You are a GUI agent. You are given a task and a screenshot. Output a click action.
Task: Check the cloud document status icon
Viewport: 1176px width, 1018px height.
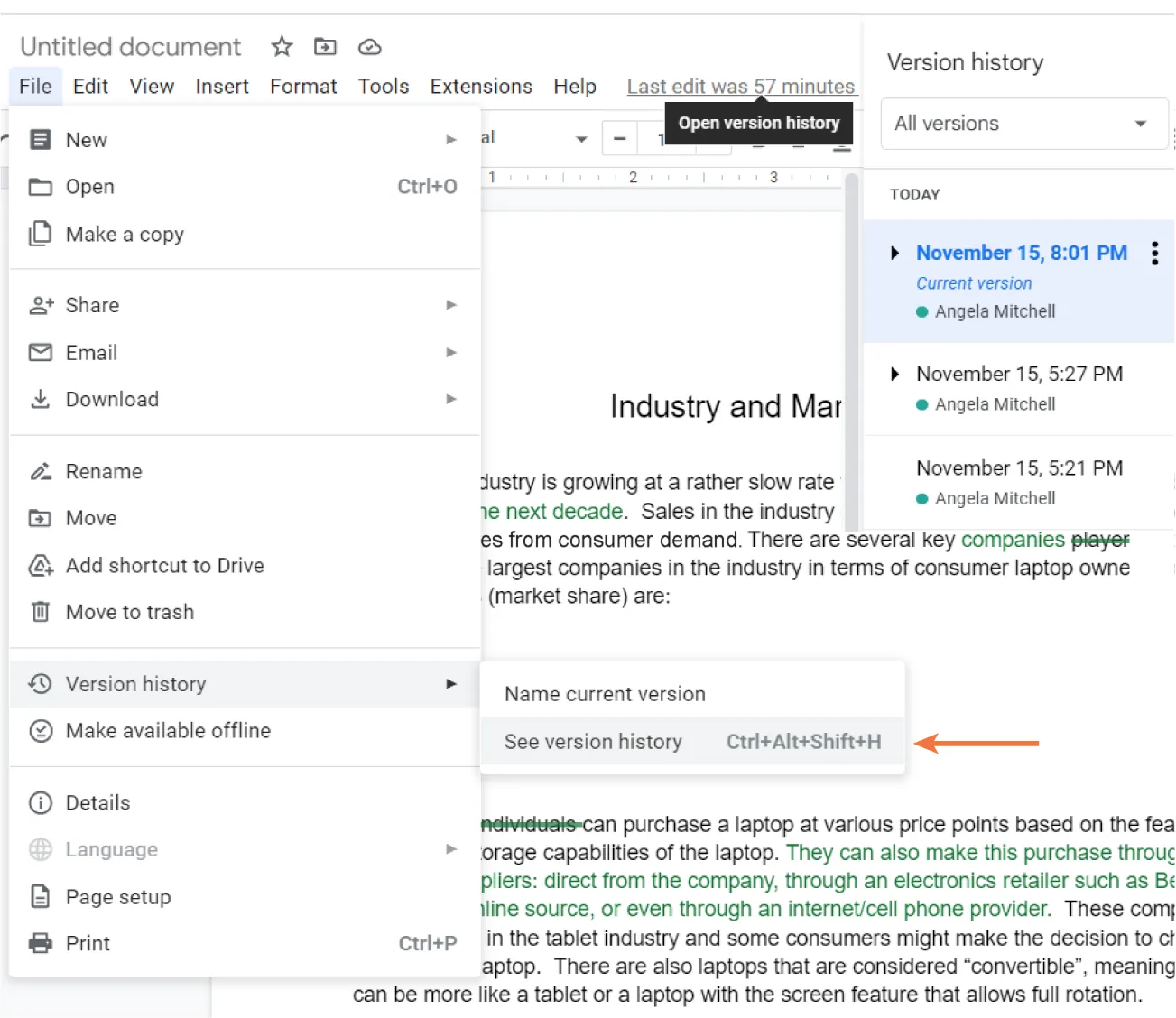369,46
